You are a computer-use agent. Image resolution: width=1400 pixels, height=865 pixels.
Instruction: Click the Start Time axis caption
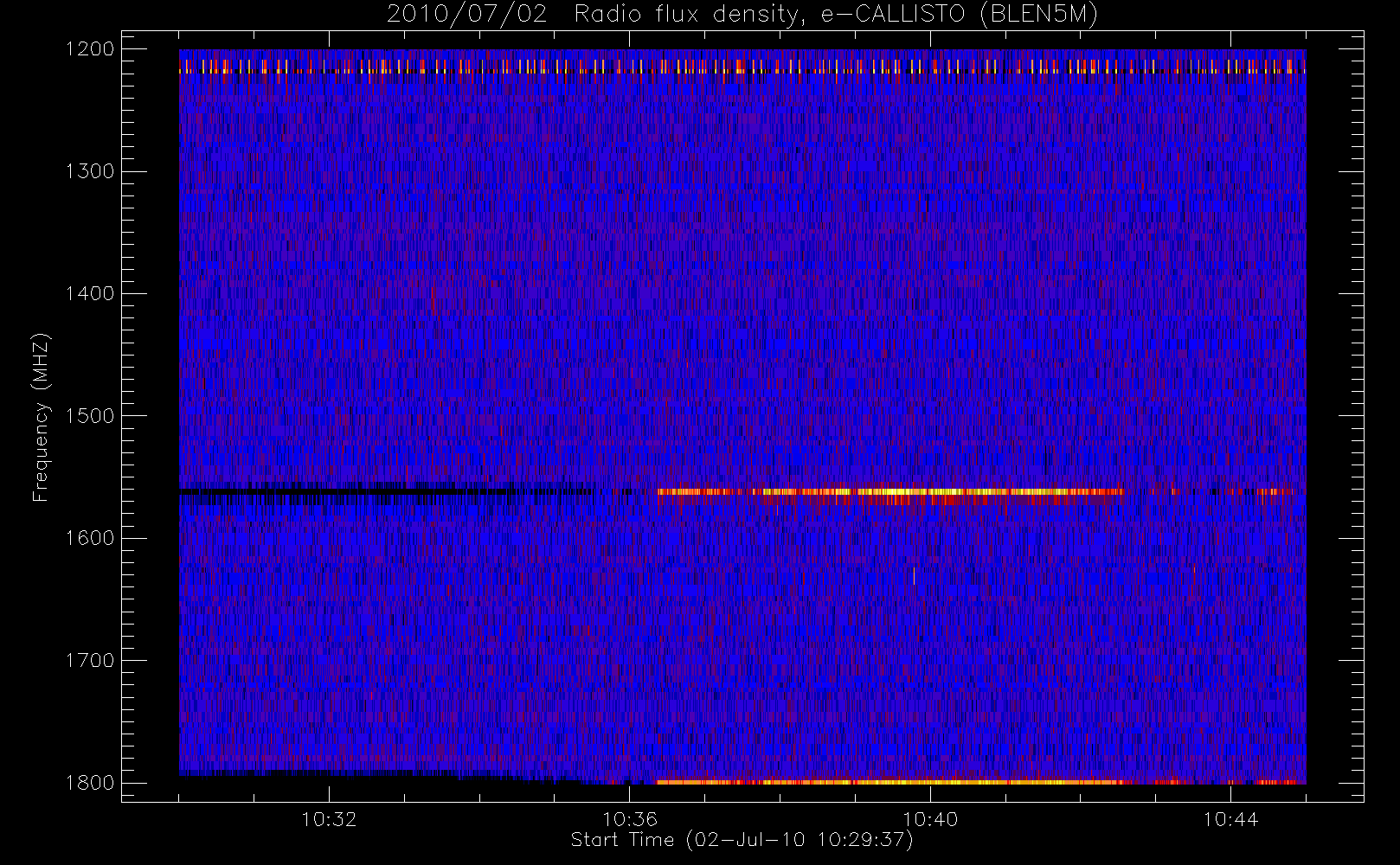[x=742, y=840]
